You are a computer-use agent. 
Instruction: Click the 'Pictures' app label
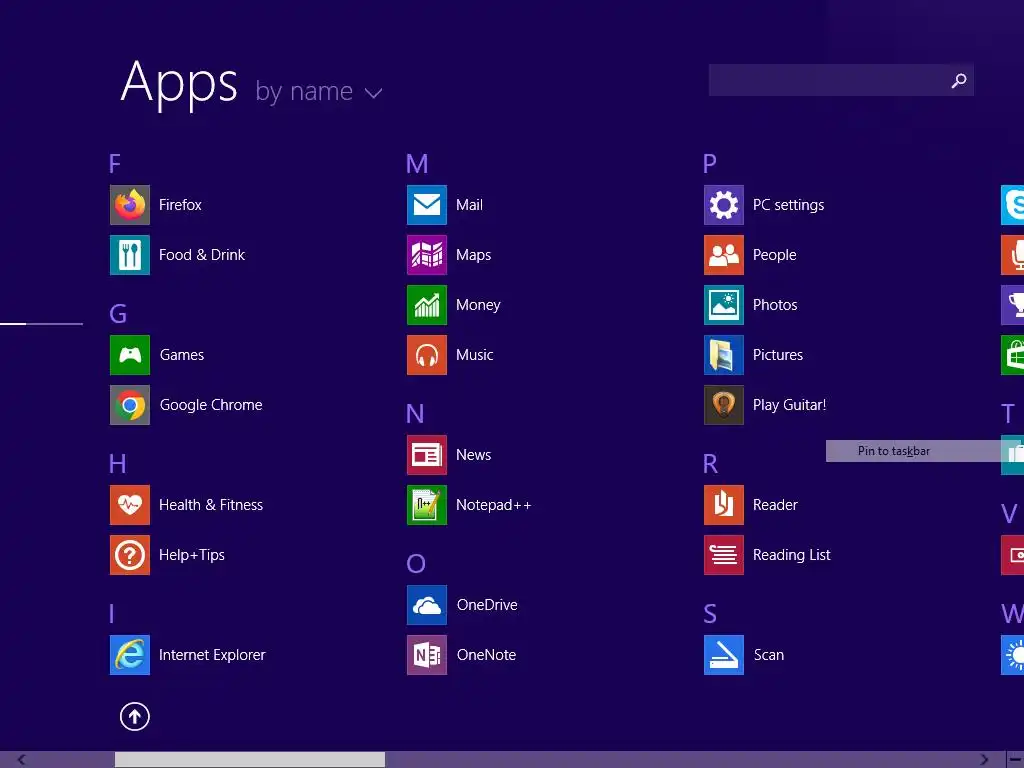tap(778, 355)
